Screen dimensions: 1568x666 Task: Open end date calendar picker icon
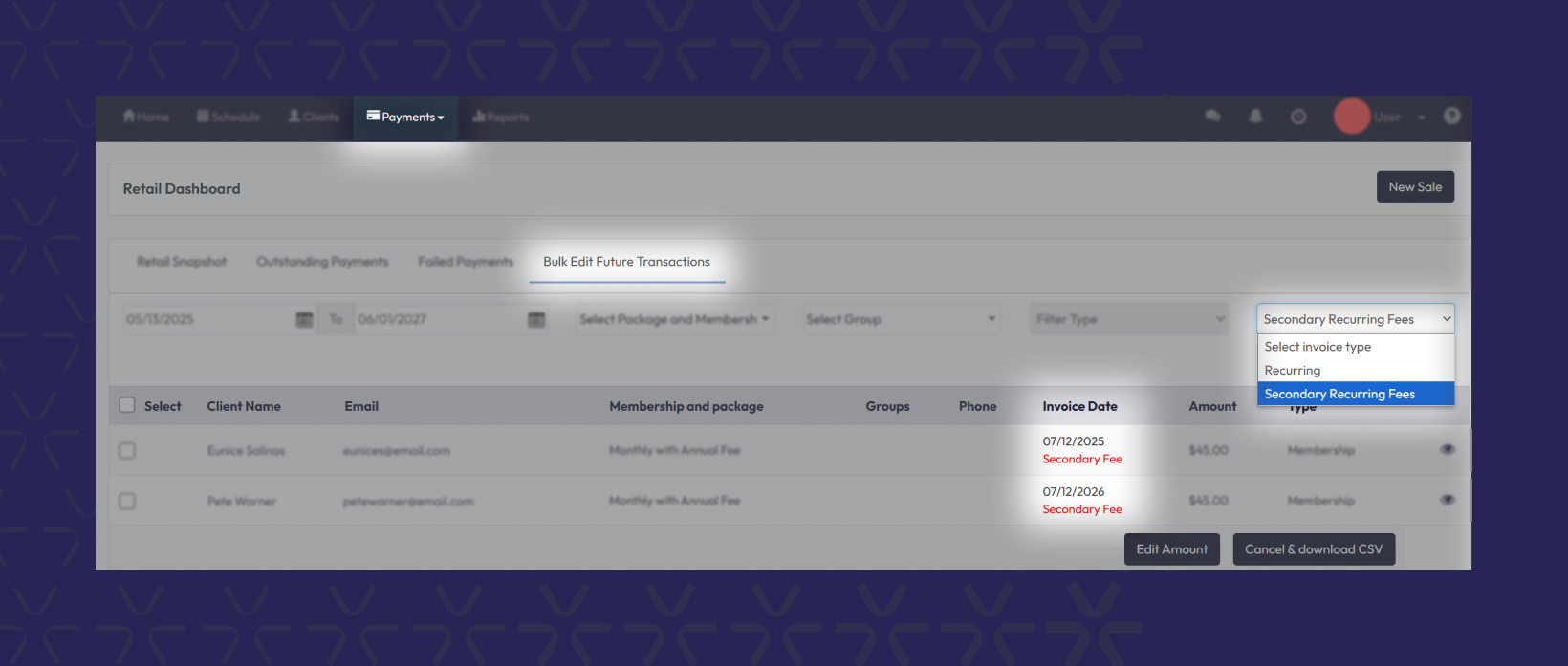click(x=536, y=319)
